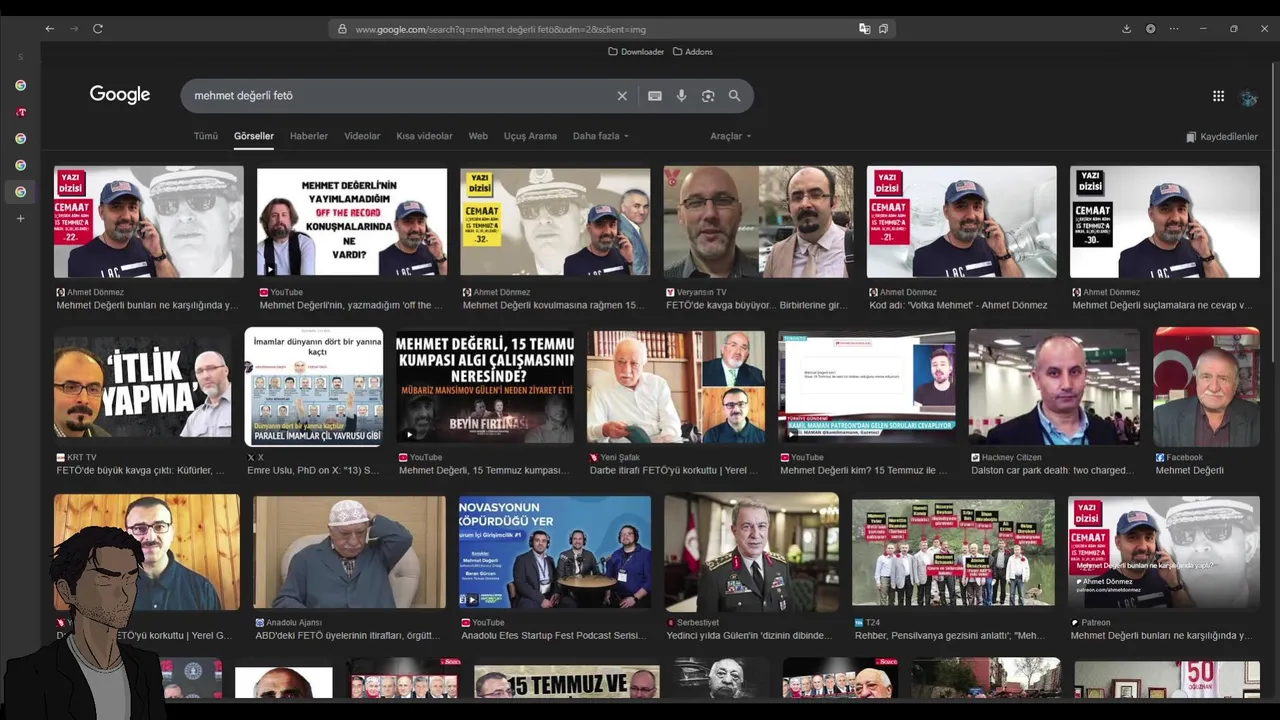The height and width of the screenshot is (720, 1280).
Task: Open the Patreon Ahmet Dönmez thumbnail
Action: coord(1164,552)
